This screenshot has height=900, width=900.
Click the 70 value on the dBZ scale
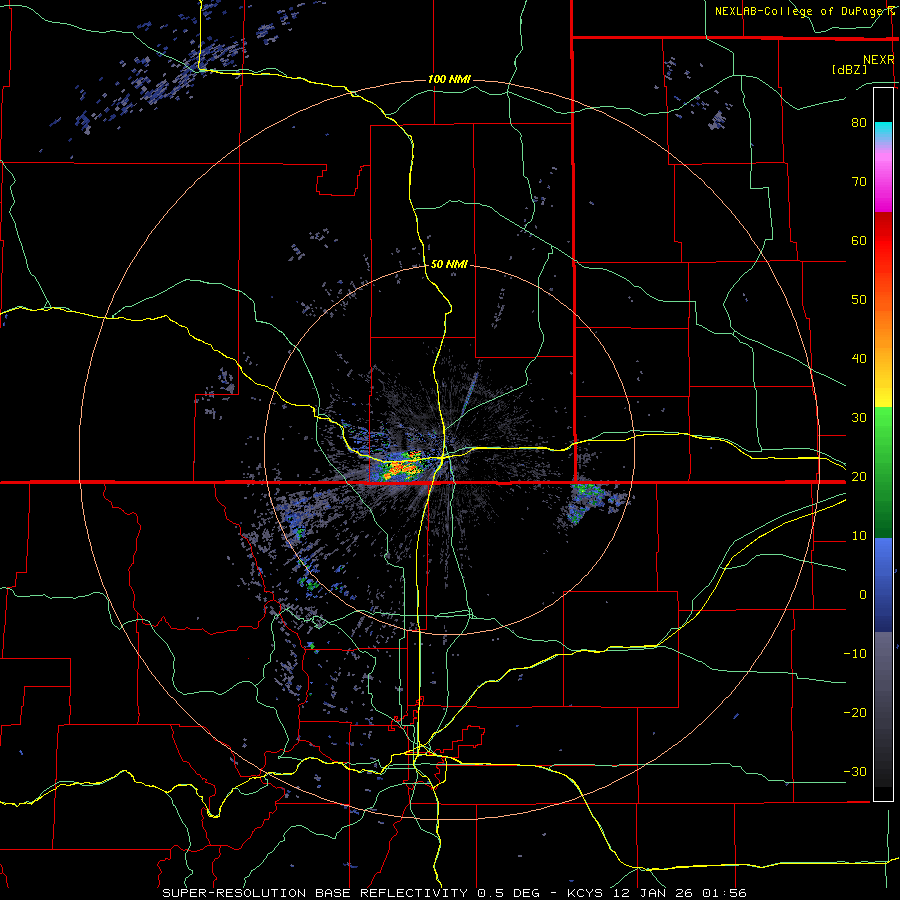coord(859,181)
